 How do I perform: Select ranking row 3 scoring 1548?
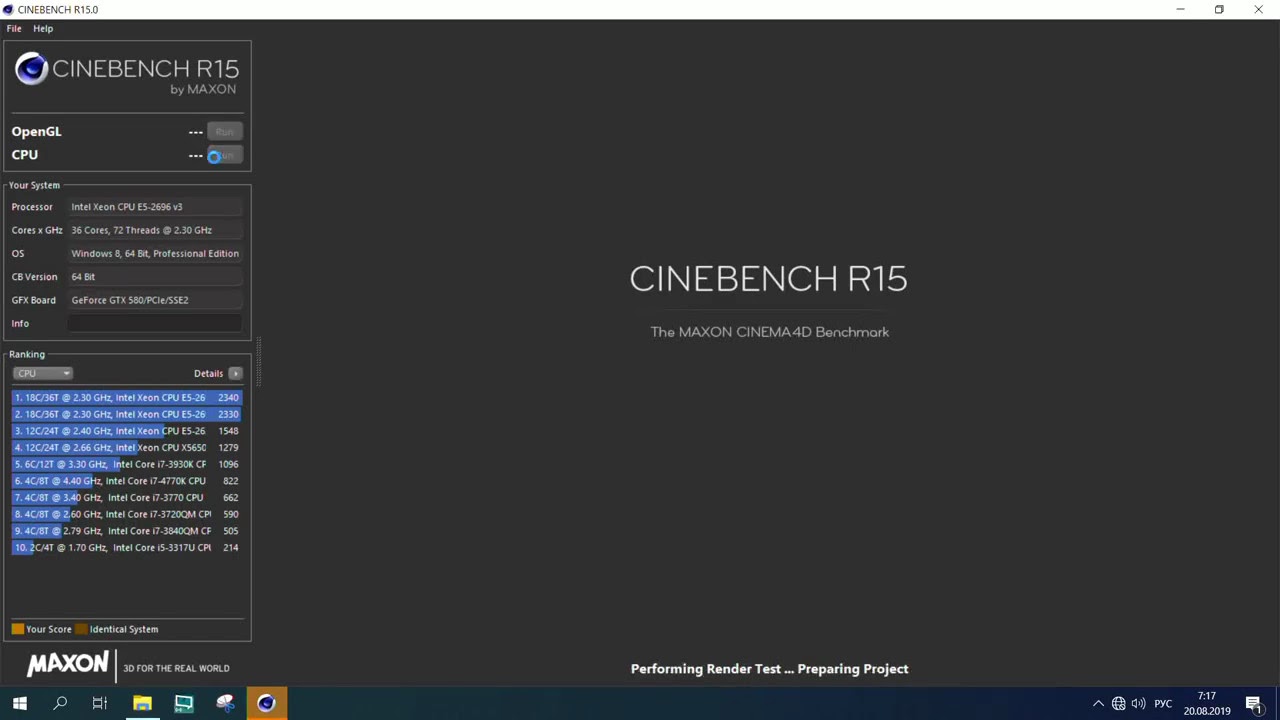point(127,431)
